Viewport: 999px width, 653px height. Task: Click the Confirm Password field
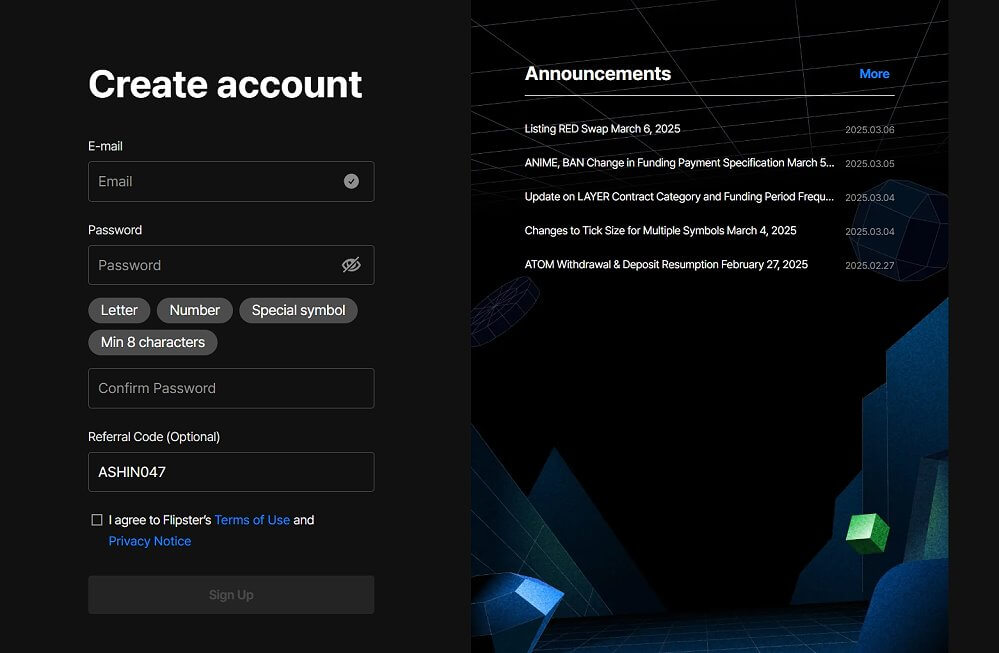[x=231, y=388]
